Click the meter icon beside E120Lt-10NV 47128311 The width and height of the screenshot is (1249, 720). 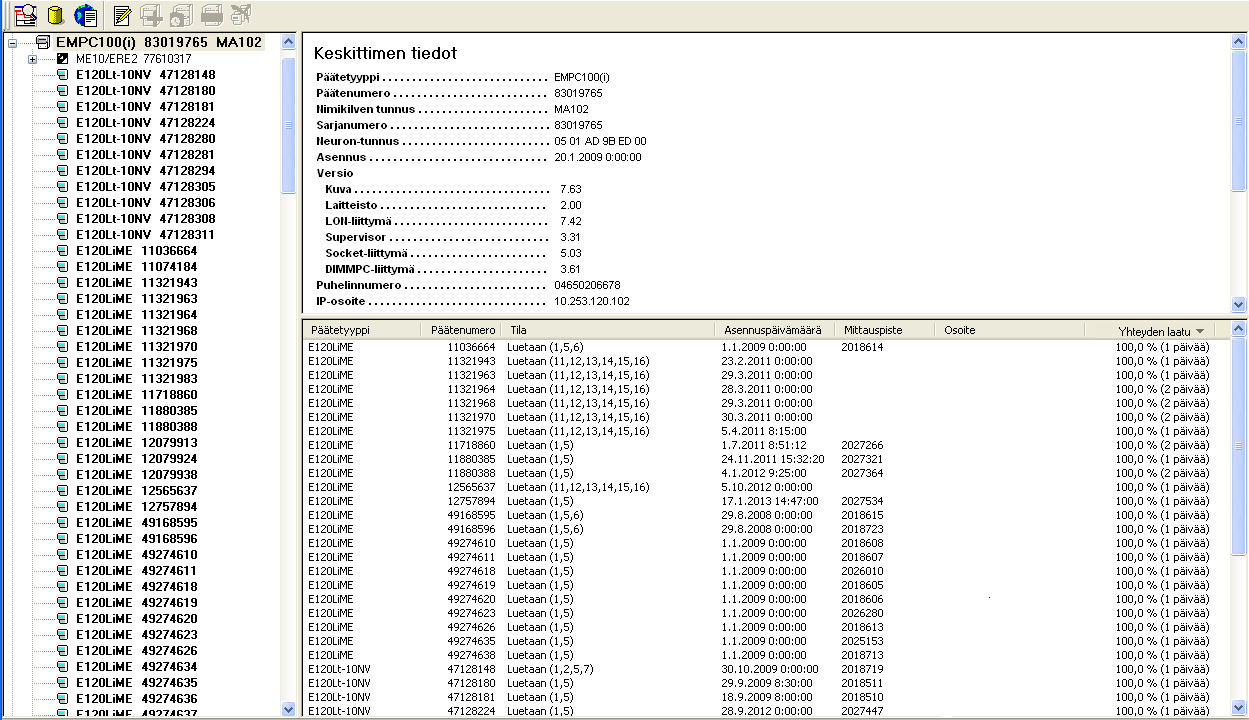point(62,235)
